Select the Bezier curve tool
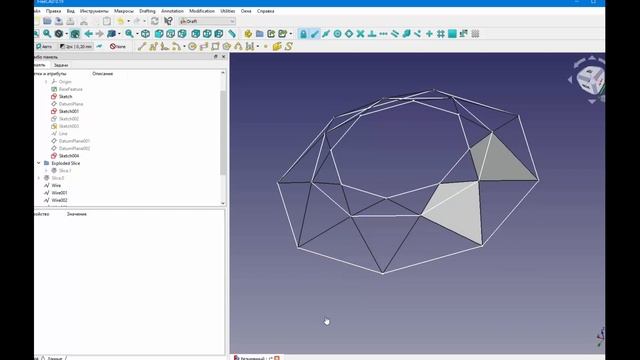This screenshot has width=640, height=360. click(249, 46)
